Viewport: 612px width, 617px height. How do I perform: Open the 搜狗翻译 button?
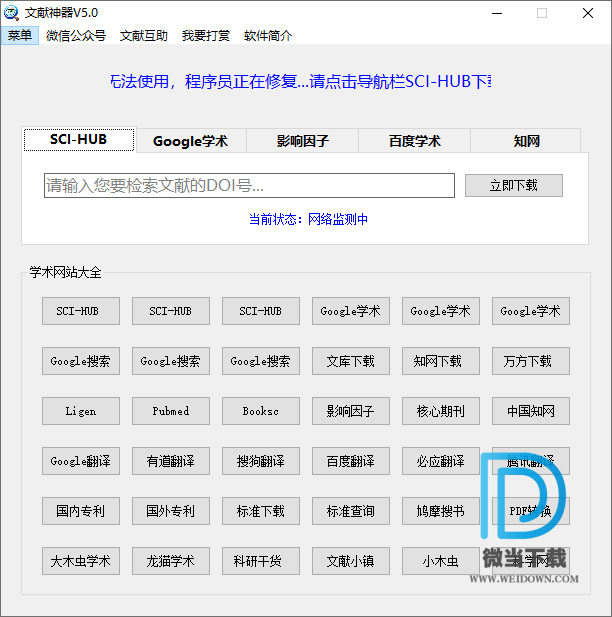[x=261, y=461]
